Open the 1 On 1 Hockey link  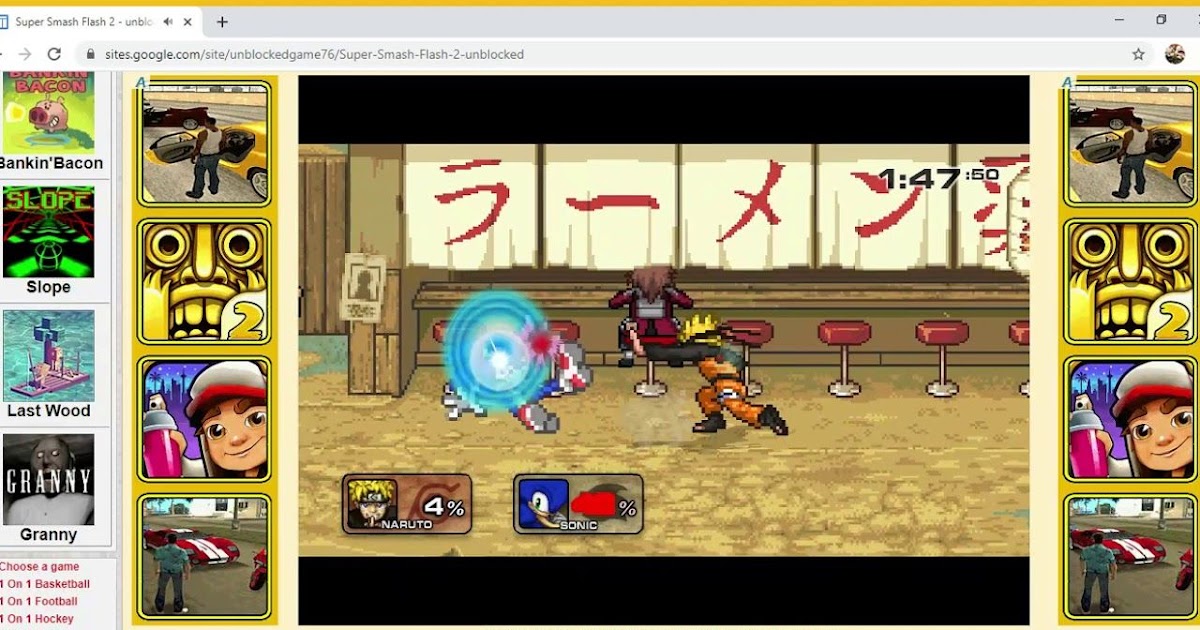tap(37, 619)
